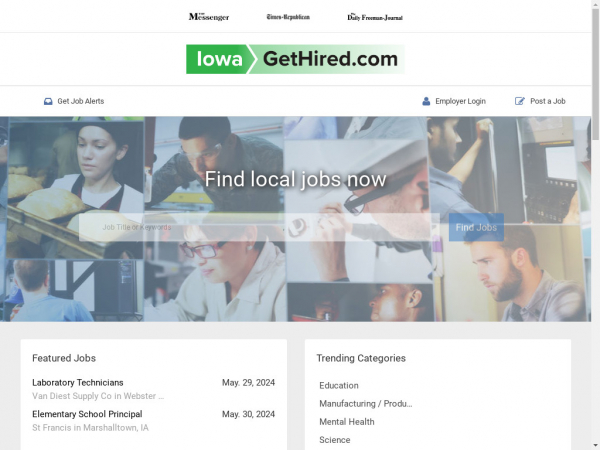
Task: Open The Messenger newspaper logo
Action: 209,17
